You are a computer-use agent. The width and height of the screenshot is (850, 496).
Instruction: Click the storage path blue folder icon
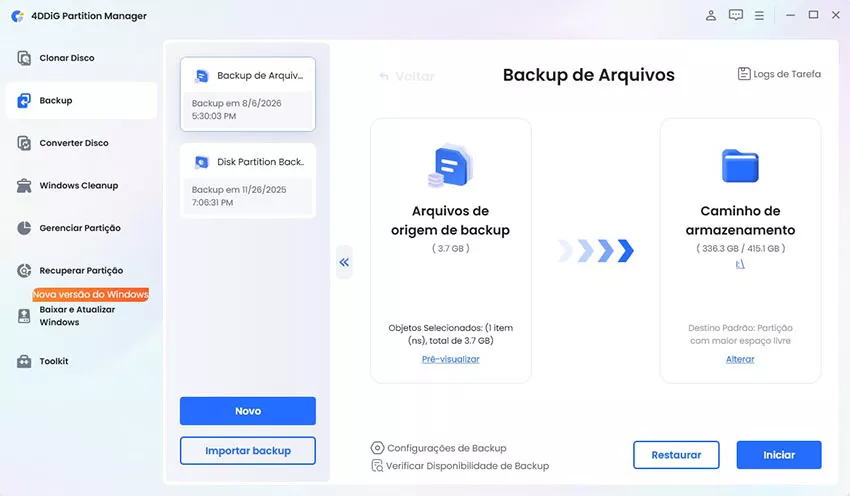pyautogui.click(x=740, y=165)
